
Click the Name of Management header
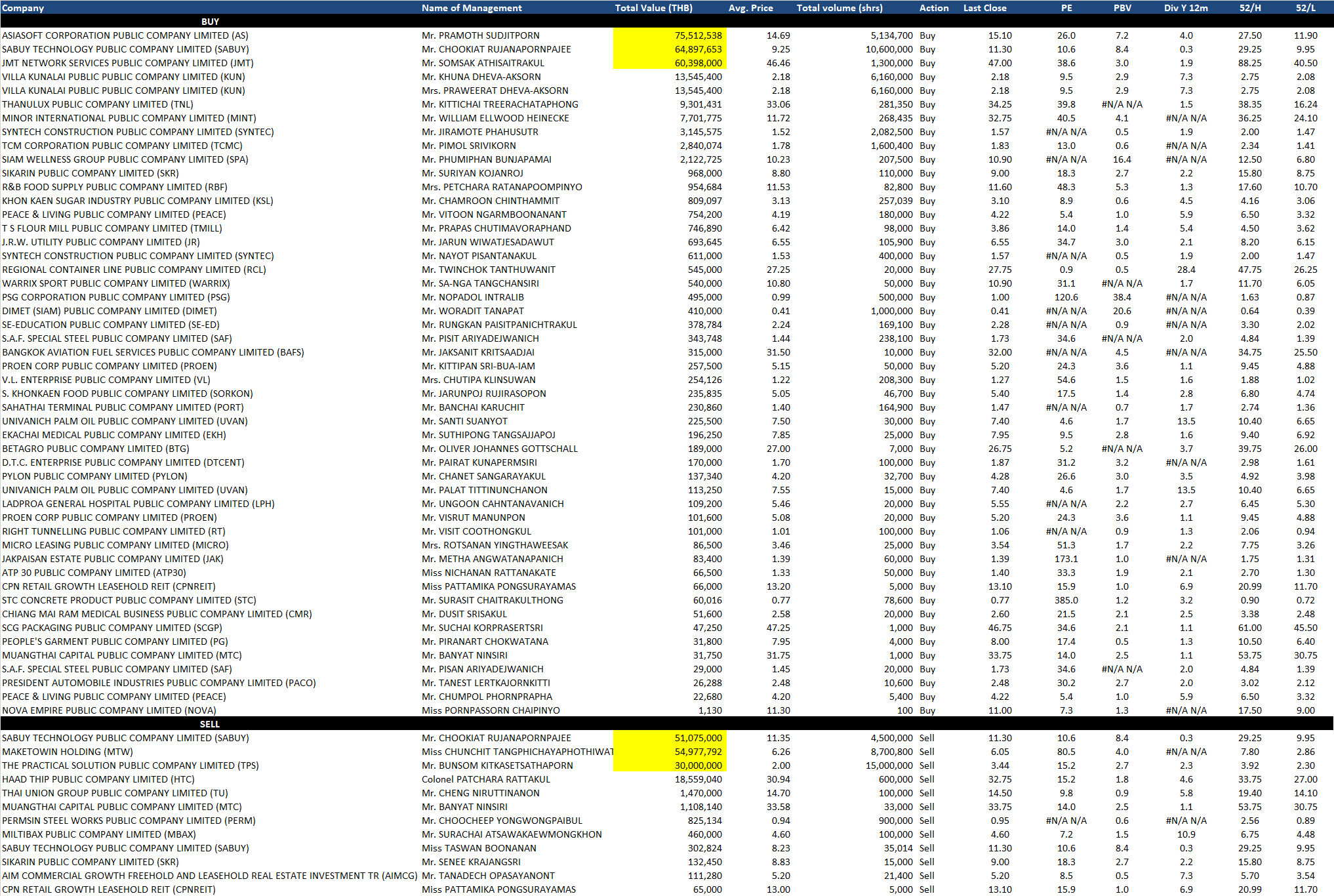click(x=472, y=8)
